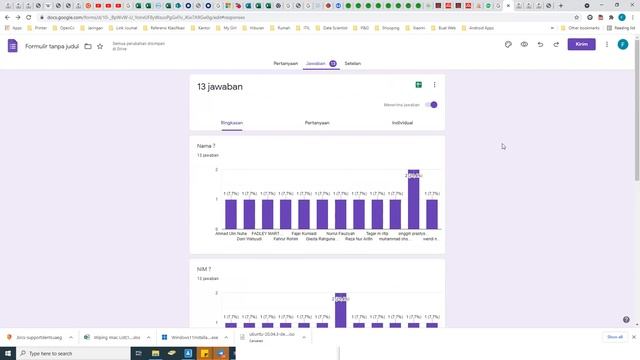Open the Printer bookmark folder
This screenshot has width=640, height=360.
[x=37, y=28]
